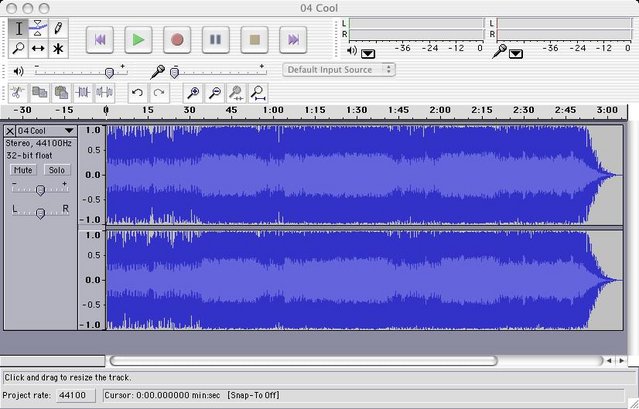Click the Cut scissors icon
This screenshot has height=409, width=639.
[18, 93]
